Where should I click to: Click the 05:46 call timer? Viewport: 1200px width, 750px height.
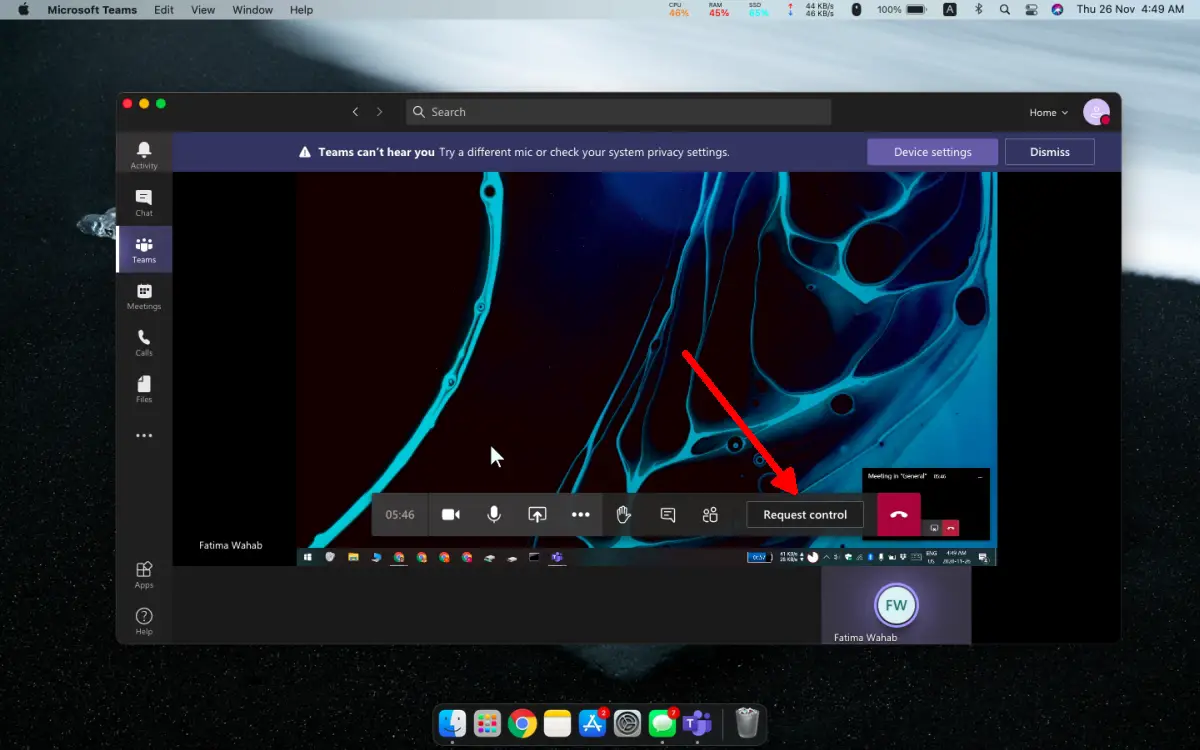coord(400,515)
